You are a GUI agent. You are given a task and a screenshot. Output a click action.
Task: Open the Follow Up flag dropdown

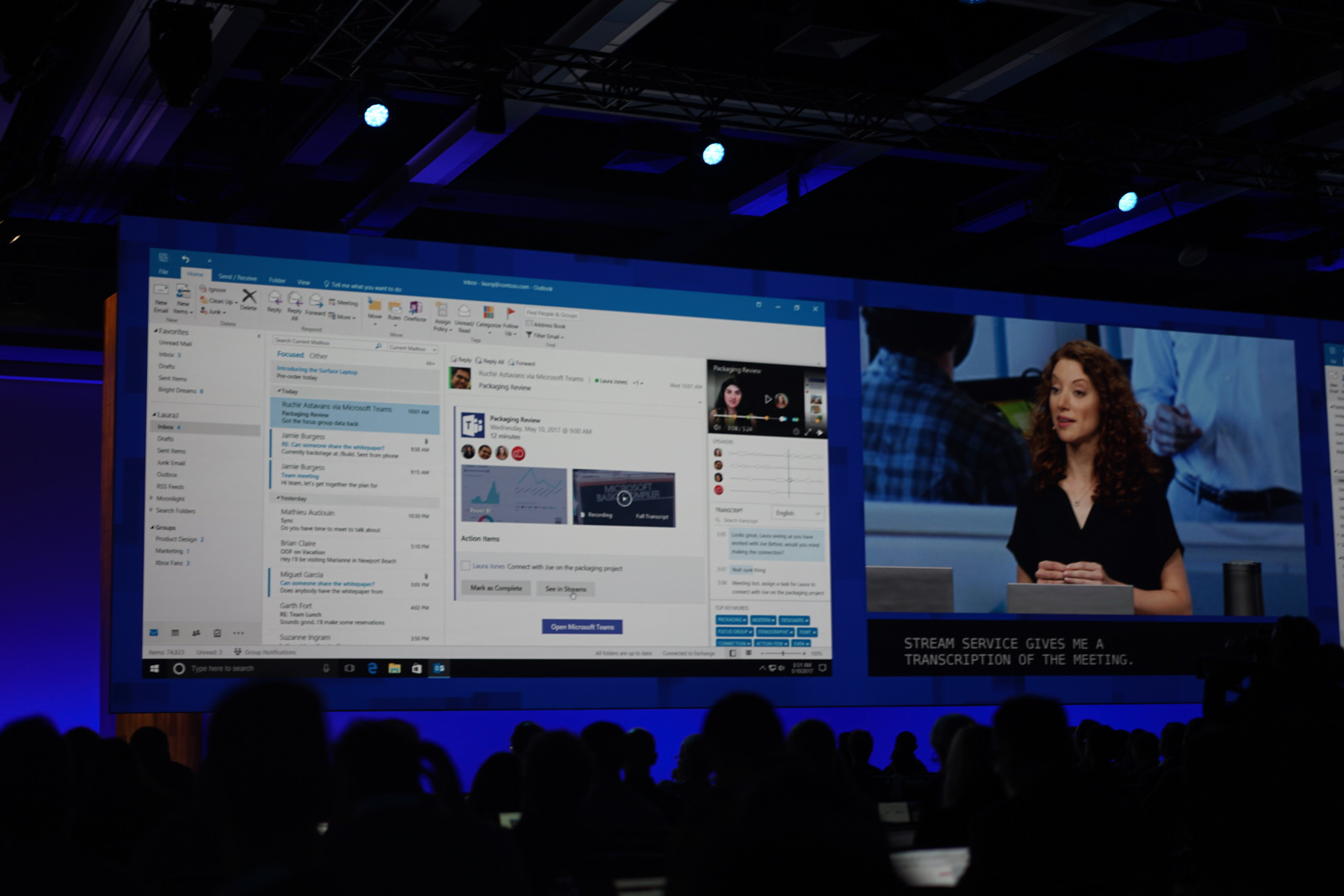coord(510,322)
